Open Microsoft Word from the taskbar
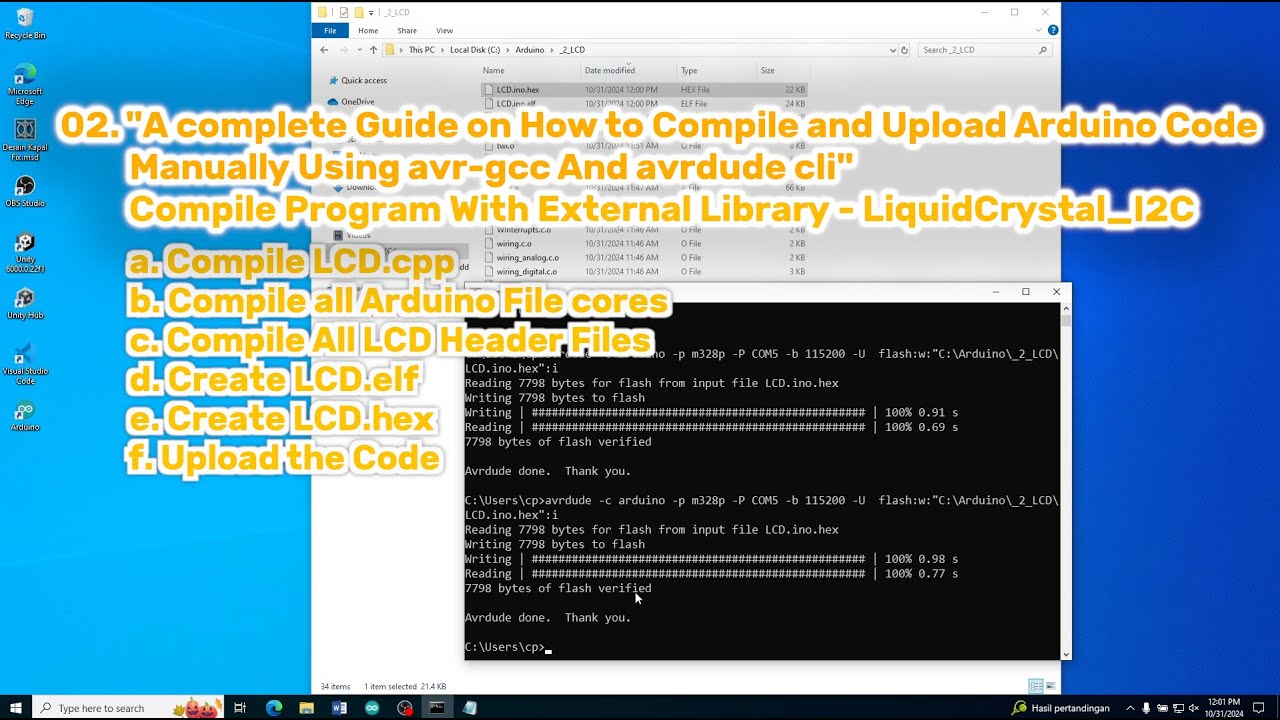 pos(339,708)
